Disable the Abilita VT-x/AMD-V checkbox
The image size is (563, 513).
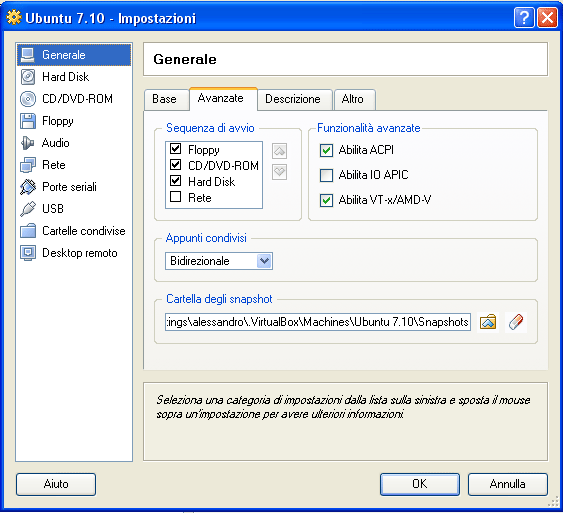326,200
